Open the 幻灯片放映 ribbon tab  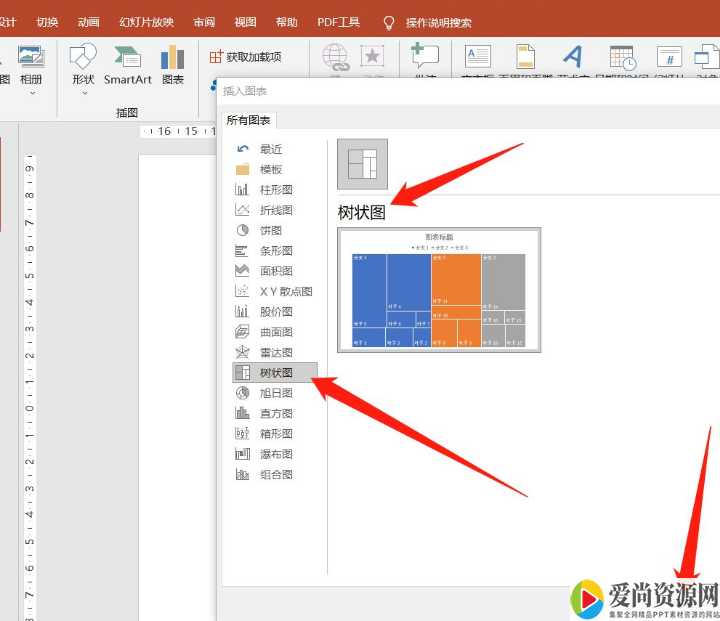(x=146, y=22)
